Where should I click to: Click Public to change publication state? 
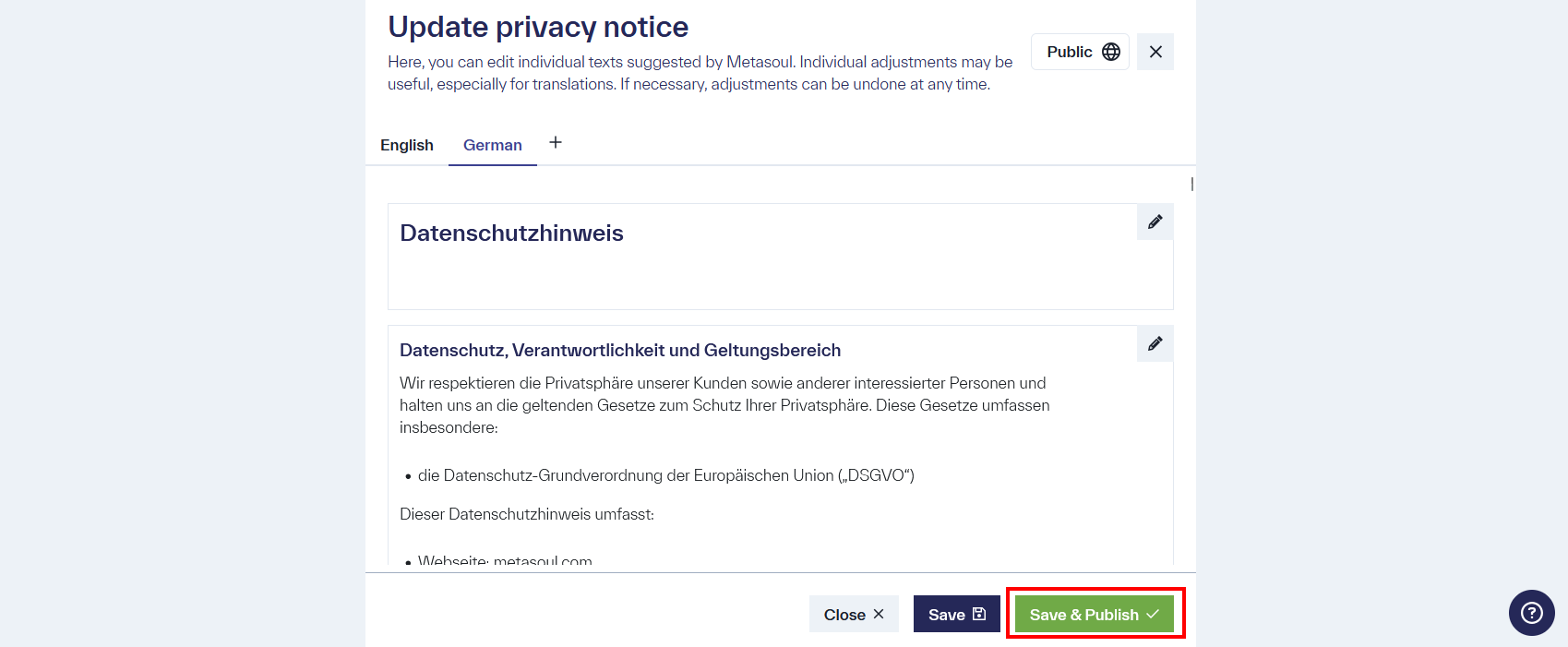point(1069,51)
